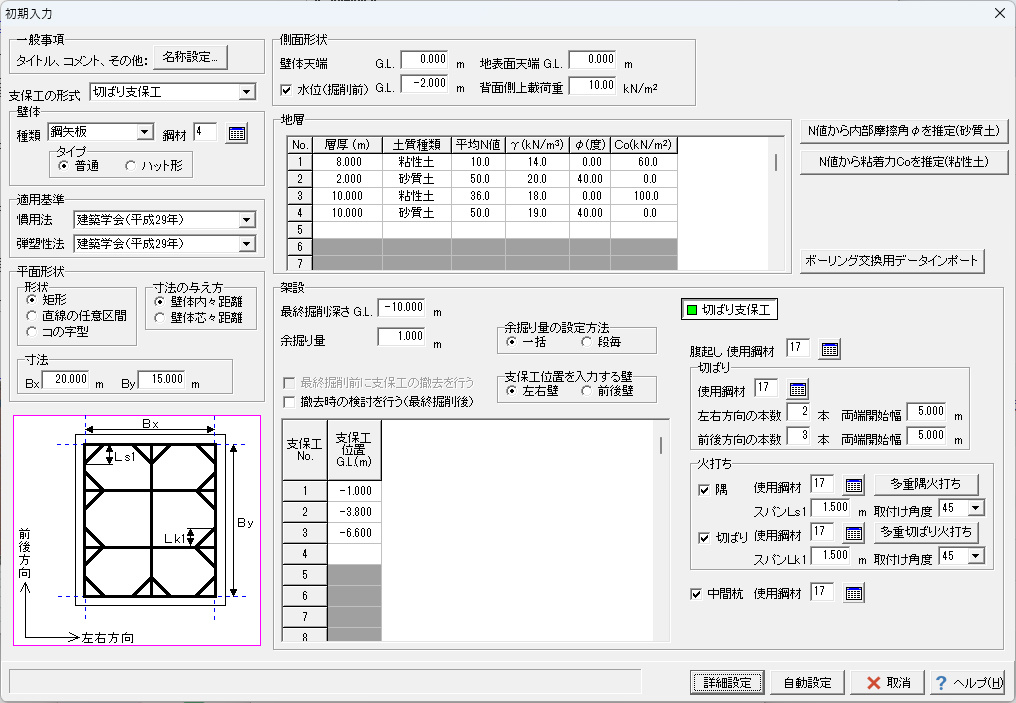Close the 初期入力 dialog
The height and width of the screenshot is (703, 1016).
click(x=999, y=13)
